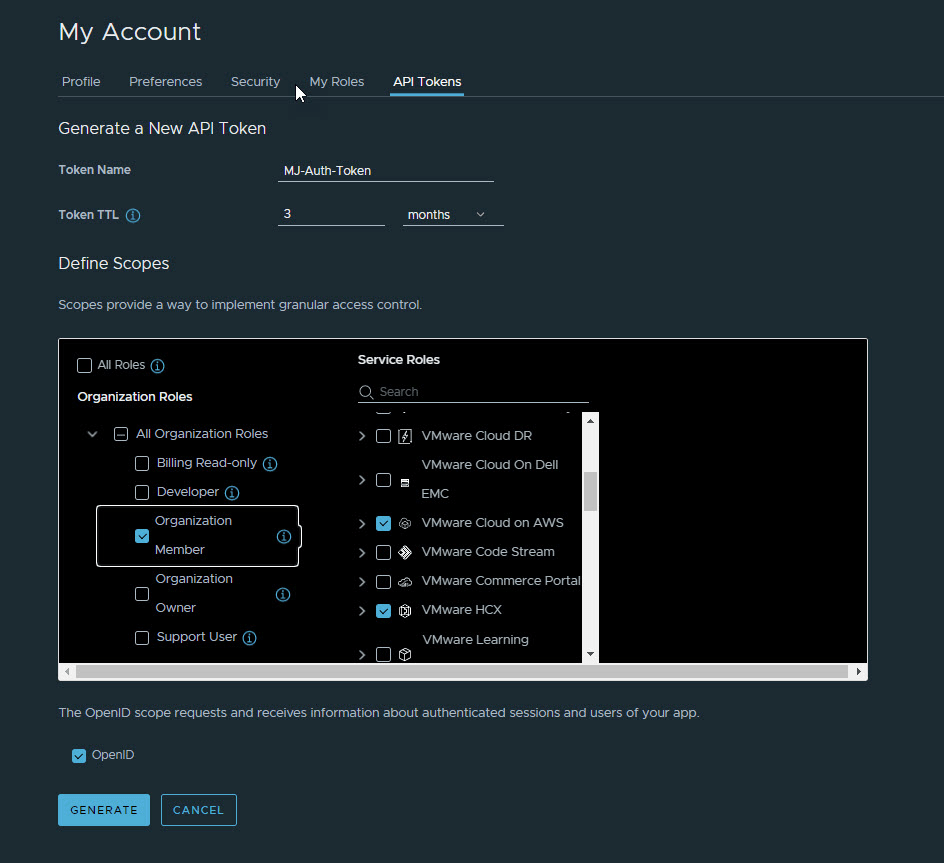Image resolution: width=944 pixels, height=863 pixels.
Task: Check the VMware Code Stream checkbox
Action: pos(384,552)
